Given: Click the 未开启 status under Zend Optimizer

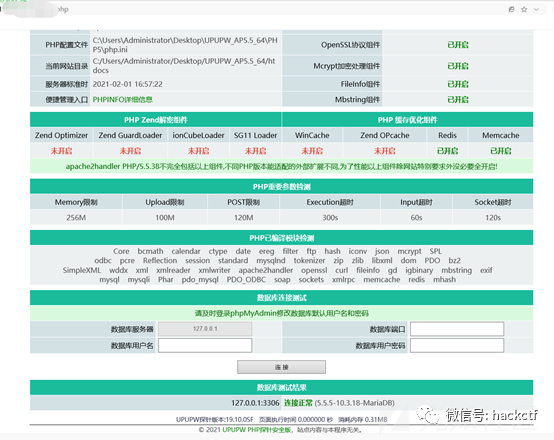Looking at the screenshot, I should pyautogui.click(x=61, y=151).
